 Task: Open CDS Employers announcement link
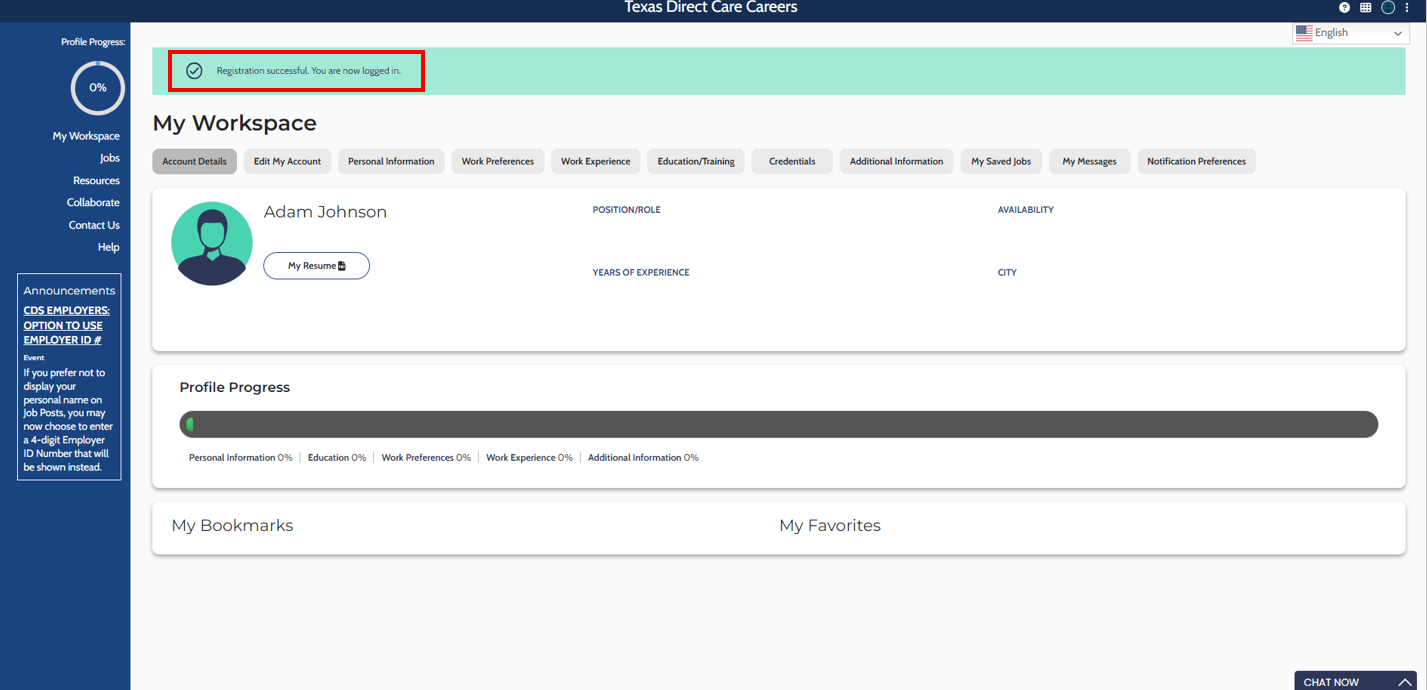[66, 325]
